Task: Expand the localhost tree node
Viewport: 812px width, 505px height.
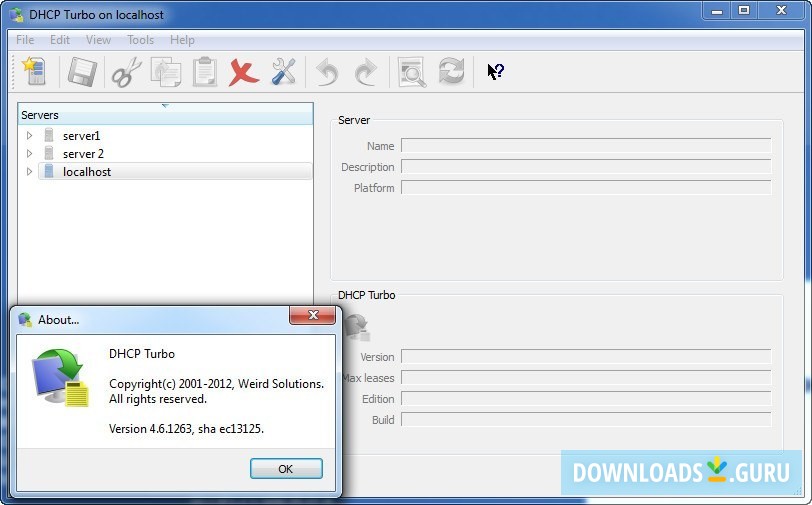Action: click(30, 171)
